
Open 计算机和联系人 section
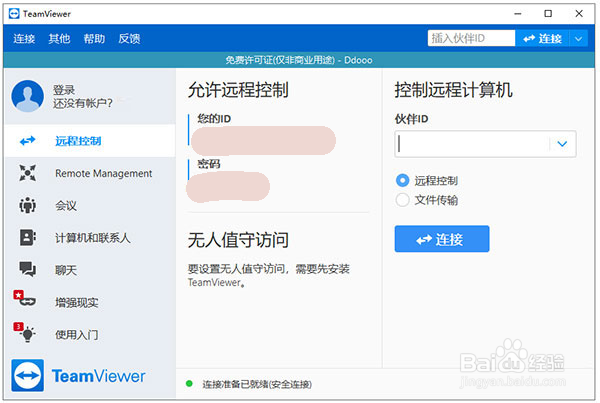coord(90,238)
